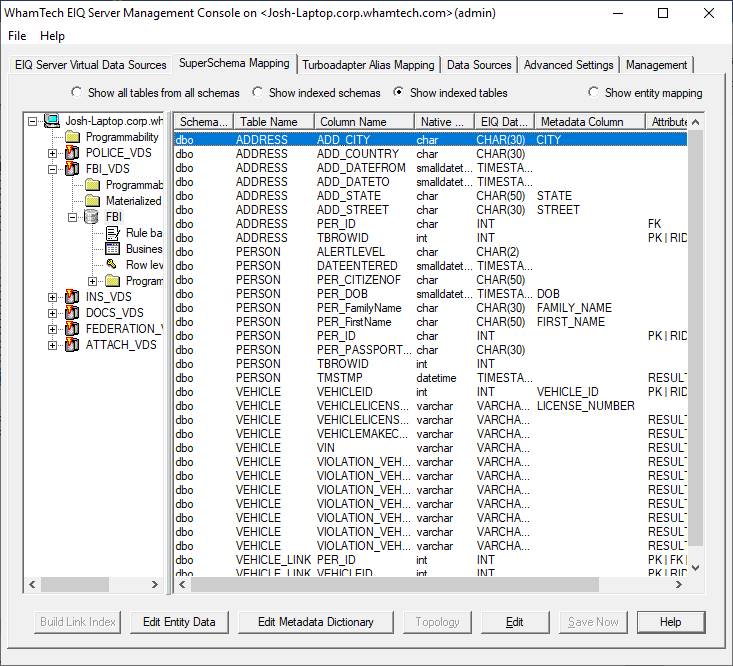Click the table's vertical scrollbar thumb

click(696, 338)
